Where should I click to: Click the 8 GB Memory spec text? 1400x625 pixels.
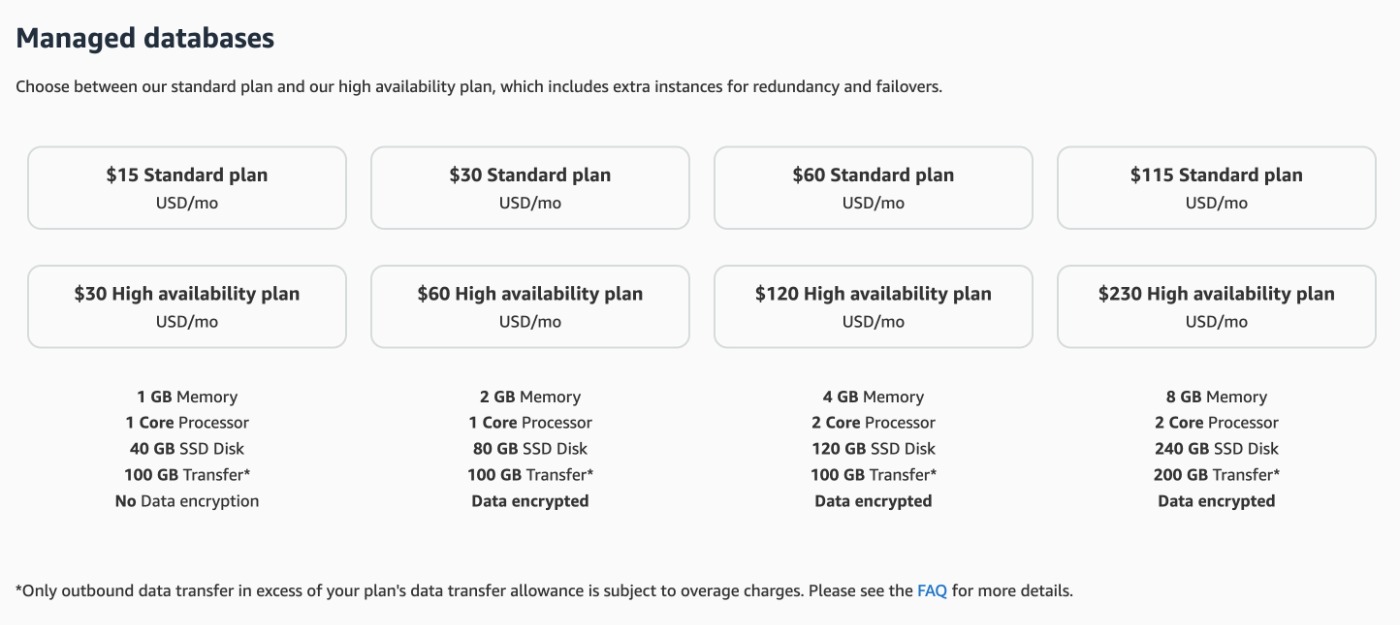point(1217,395)
